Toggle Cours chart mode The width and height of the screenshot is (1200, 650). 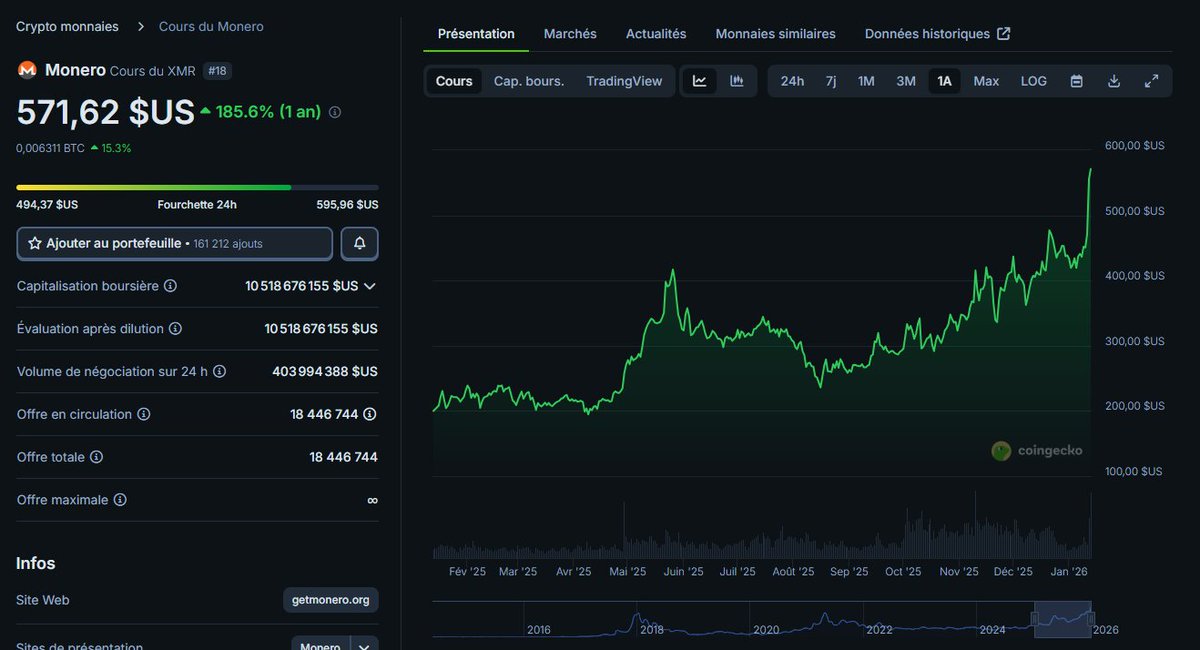coord(454,81)
